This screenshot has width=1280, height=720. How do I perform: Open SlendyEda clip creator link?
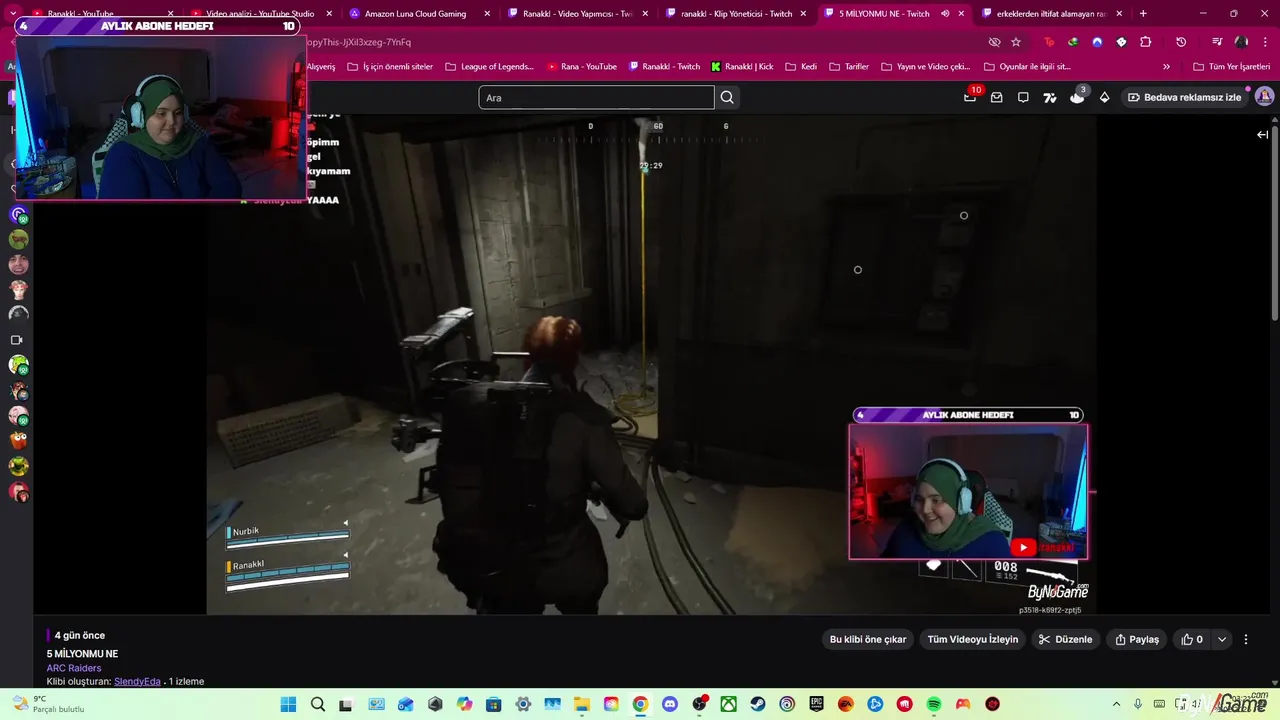pos(137,682)
